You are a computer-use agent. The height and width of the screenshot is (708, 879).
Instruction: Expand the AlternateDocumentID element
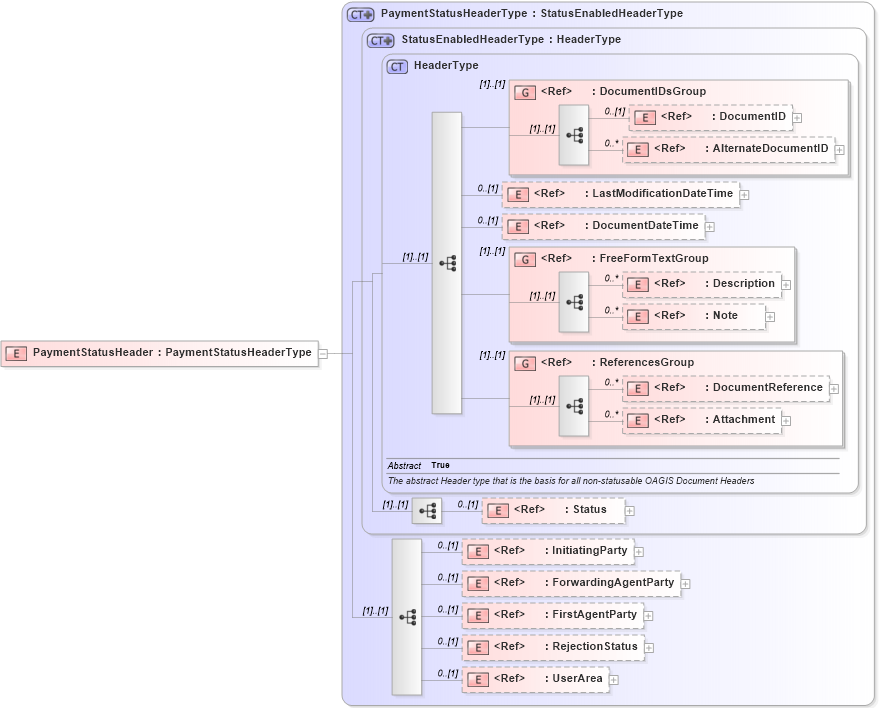pos(838,148)
